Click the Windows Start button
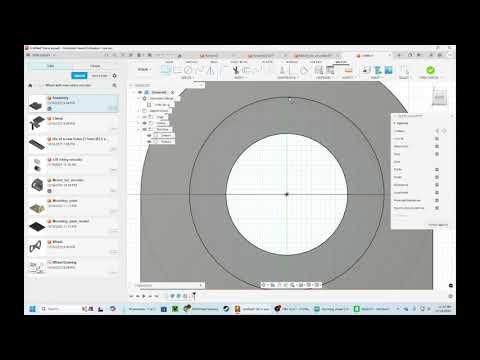 click(x=32, y=309)
